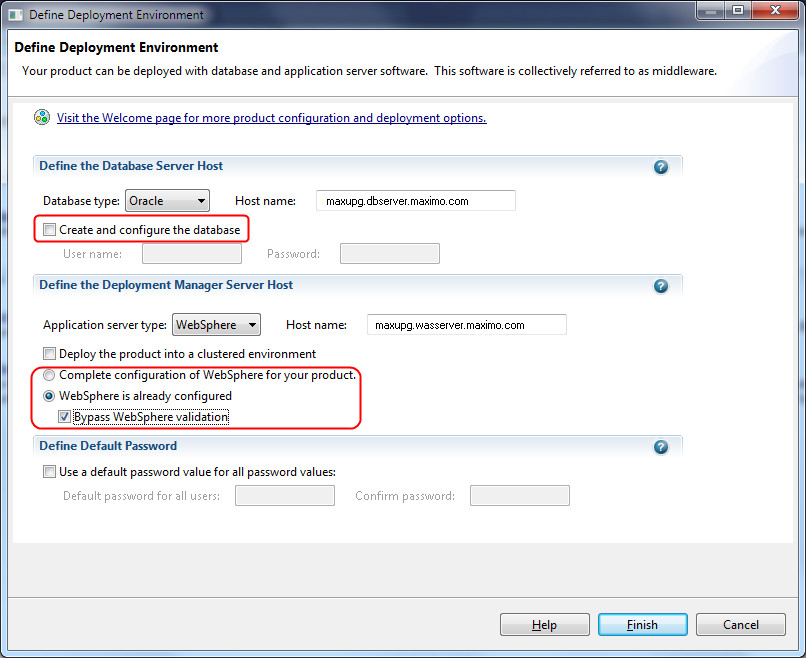Close the Define Deployment Environment window
806x658 pixels.
(x=776, y=10)
